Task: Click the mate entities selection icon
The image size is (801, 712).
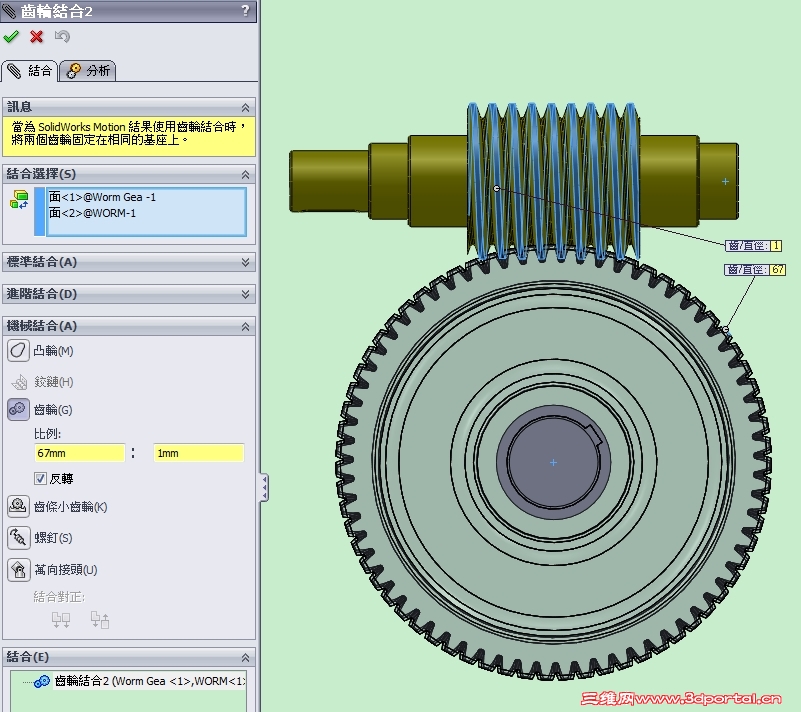Action: point(19,200)
